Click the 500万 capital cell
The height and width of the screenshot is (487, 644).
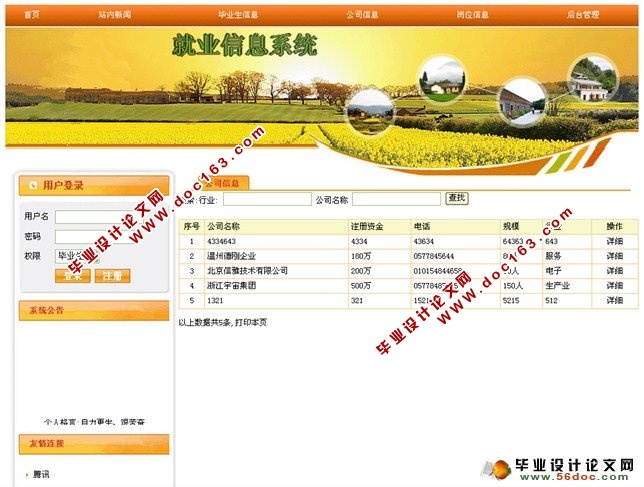pyautogui.click(x=361, y=286)
